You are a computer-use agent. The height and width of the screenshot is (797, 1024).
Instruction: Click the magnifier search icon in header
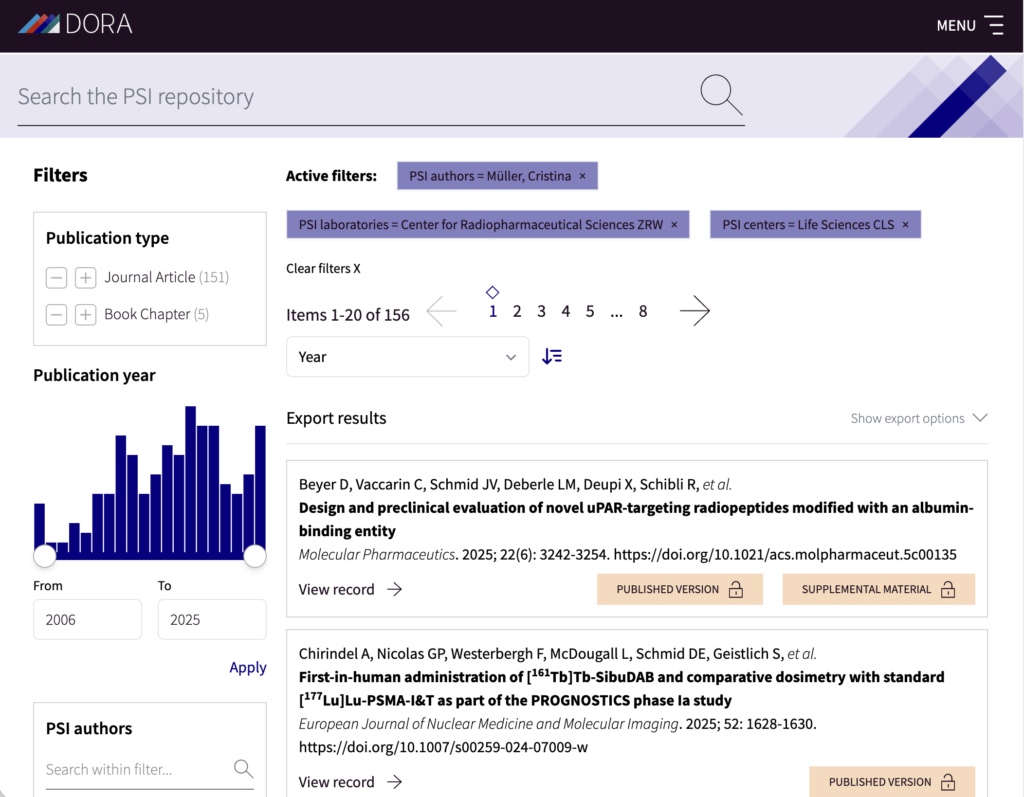click(x=721, y=95)
